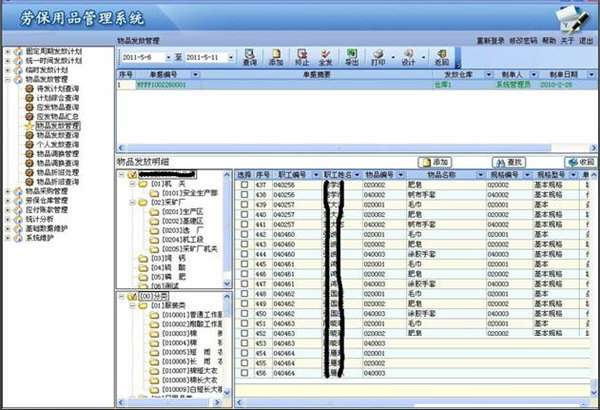The width and height of the screenshot is (600, 410).
Task: Click the detail grid bottom horizontal scrollbar
Action: 413,402
